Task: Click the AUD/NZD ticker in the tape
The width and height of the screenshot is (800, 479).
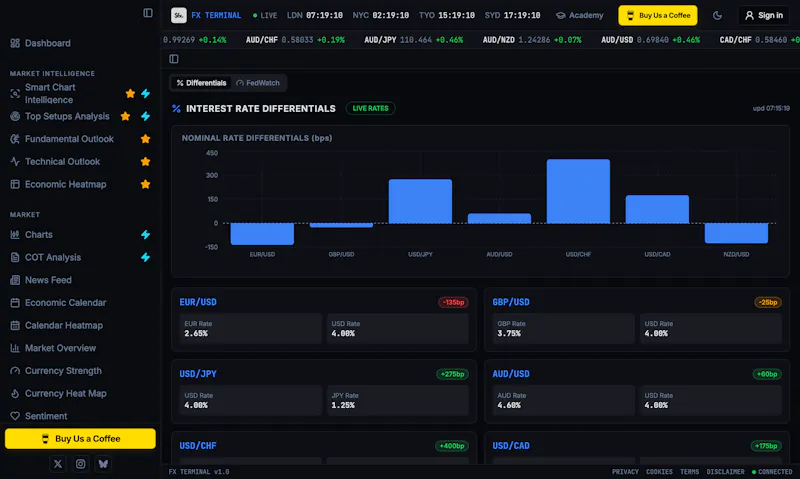Action: coord(532,40)
